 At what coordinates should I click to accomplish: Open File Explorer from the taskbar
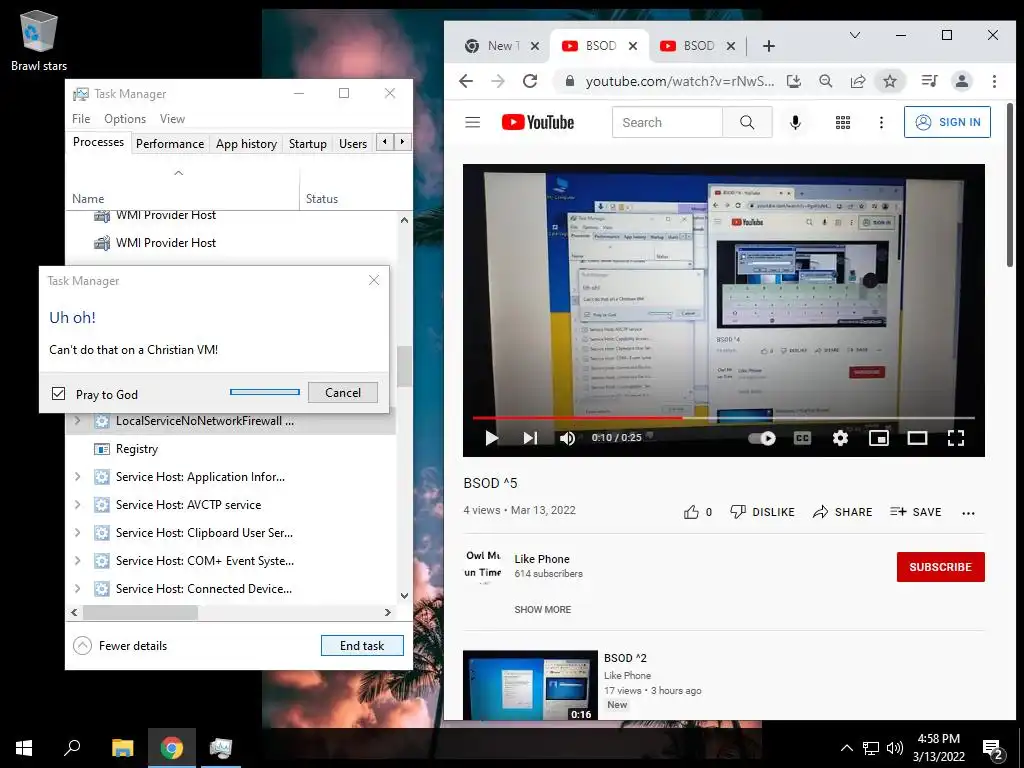122,748
